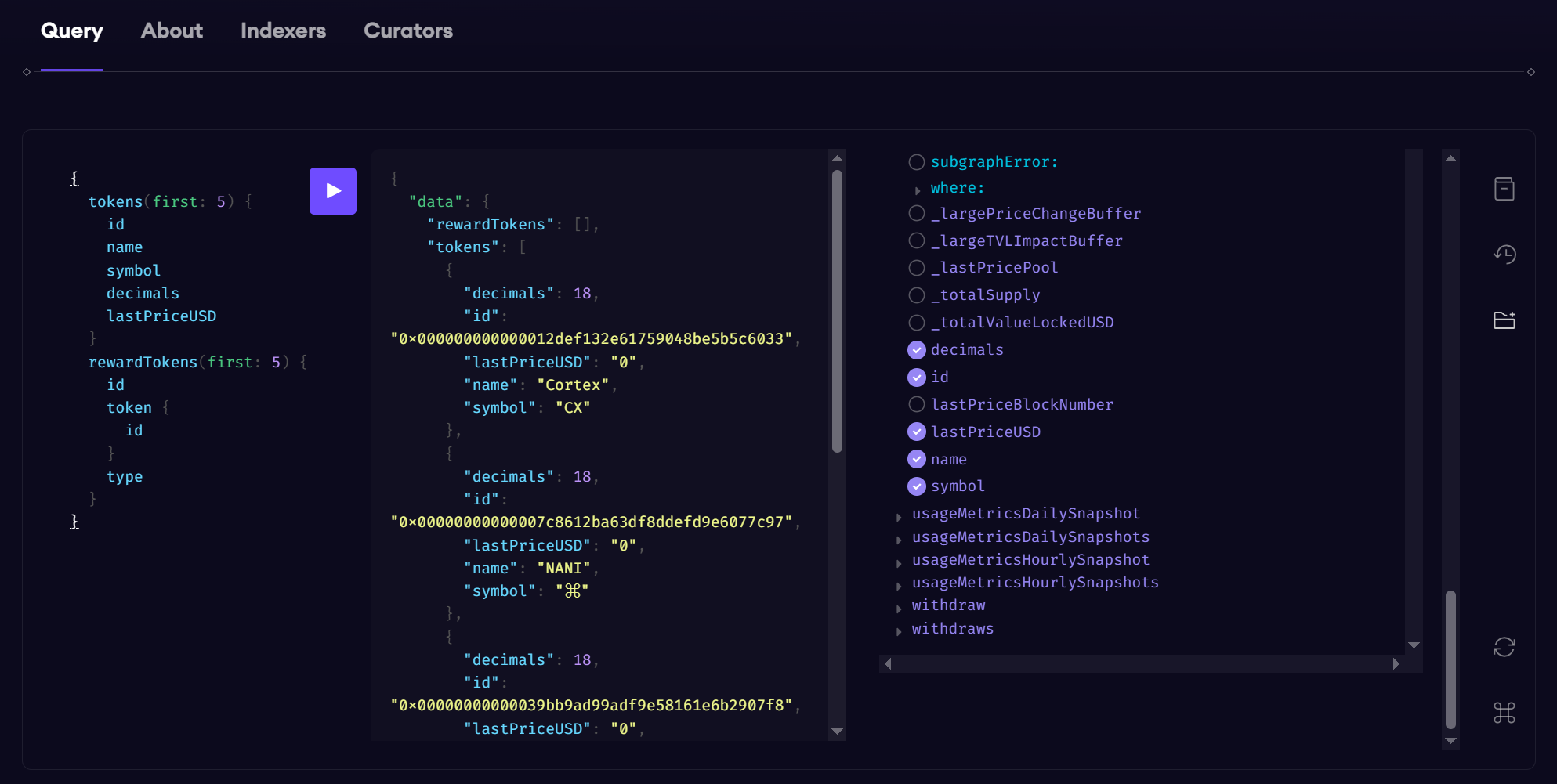This screenshot has width=1557, height=784.
Task: Switch to the About tab
Action: (172, 31)
